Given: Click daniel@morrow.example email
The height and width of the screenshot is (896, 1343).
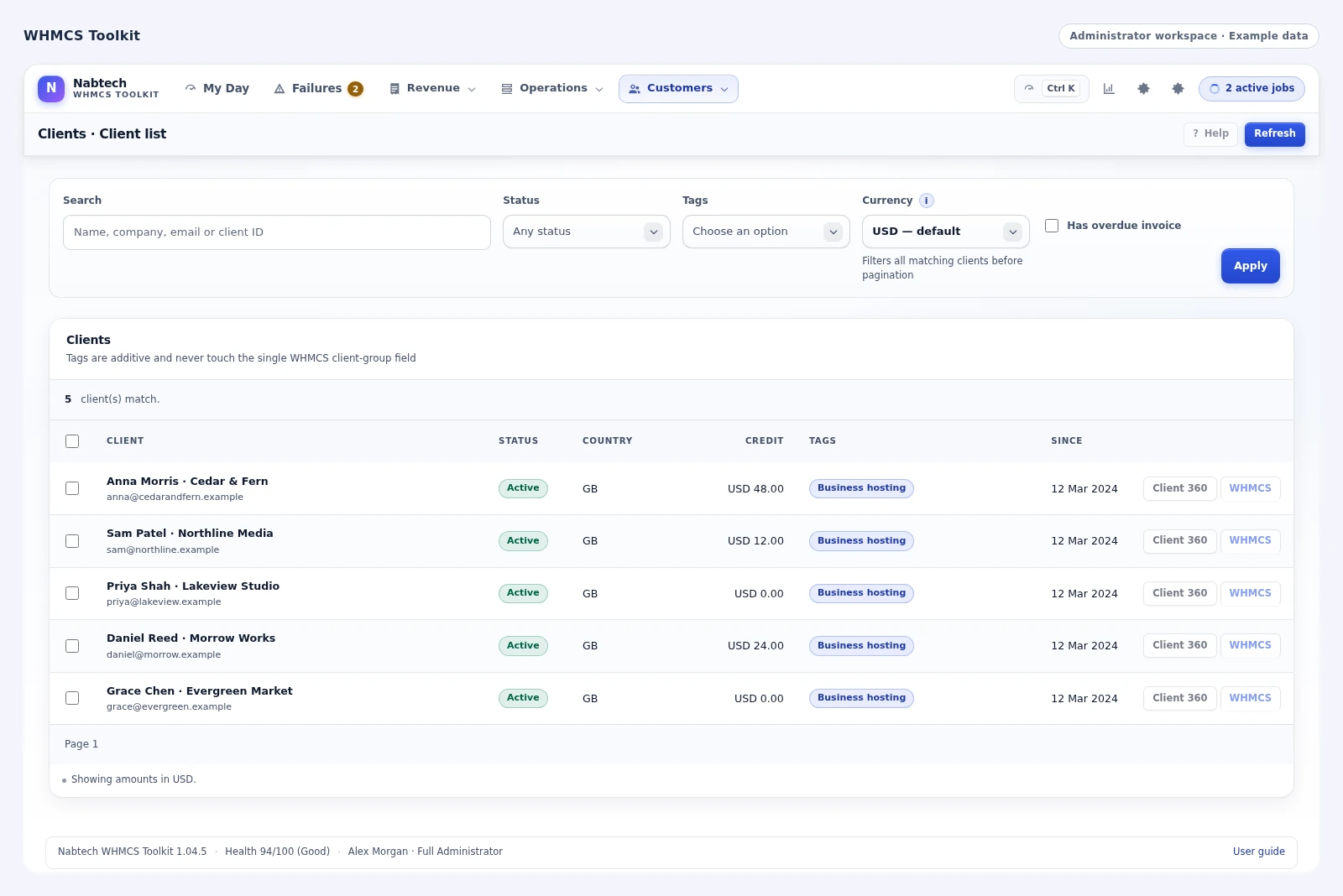Looking at the screenshot, I should (x=164, y=655).
